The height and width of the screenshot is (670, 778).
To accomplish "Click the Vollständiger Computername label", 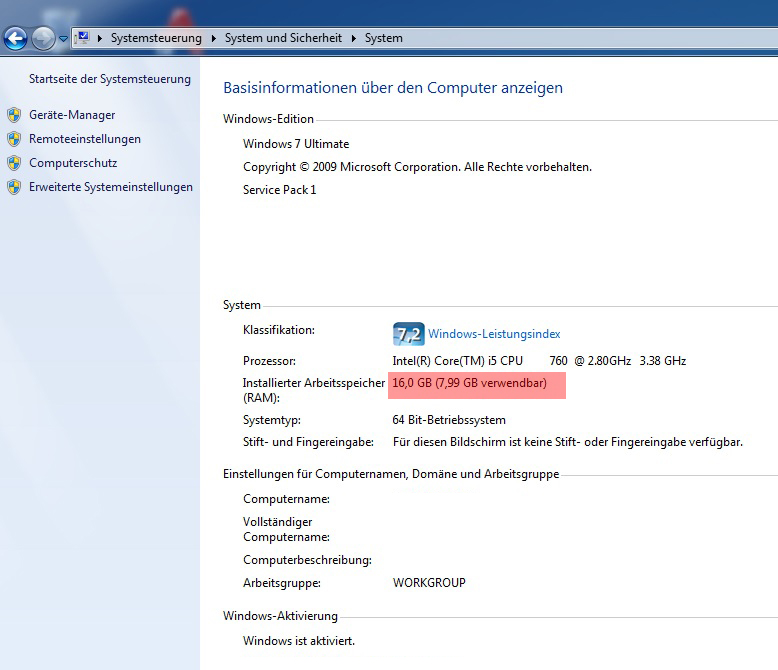I will pyautogui.click(x=286, y=530).
